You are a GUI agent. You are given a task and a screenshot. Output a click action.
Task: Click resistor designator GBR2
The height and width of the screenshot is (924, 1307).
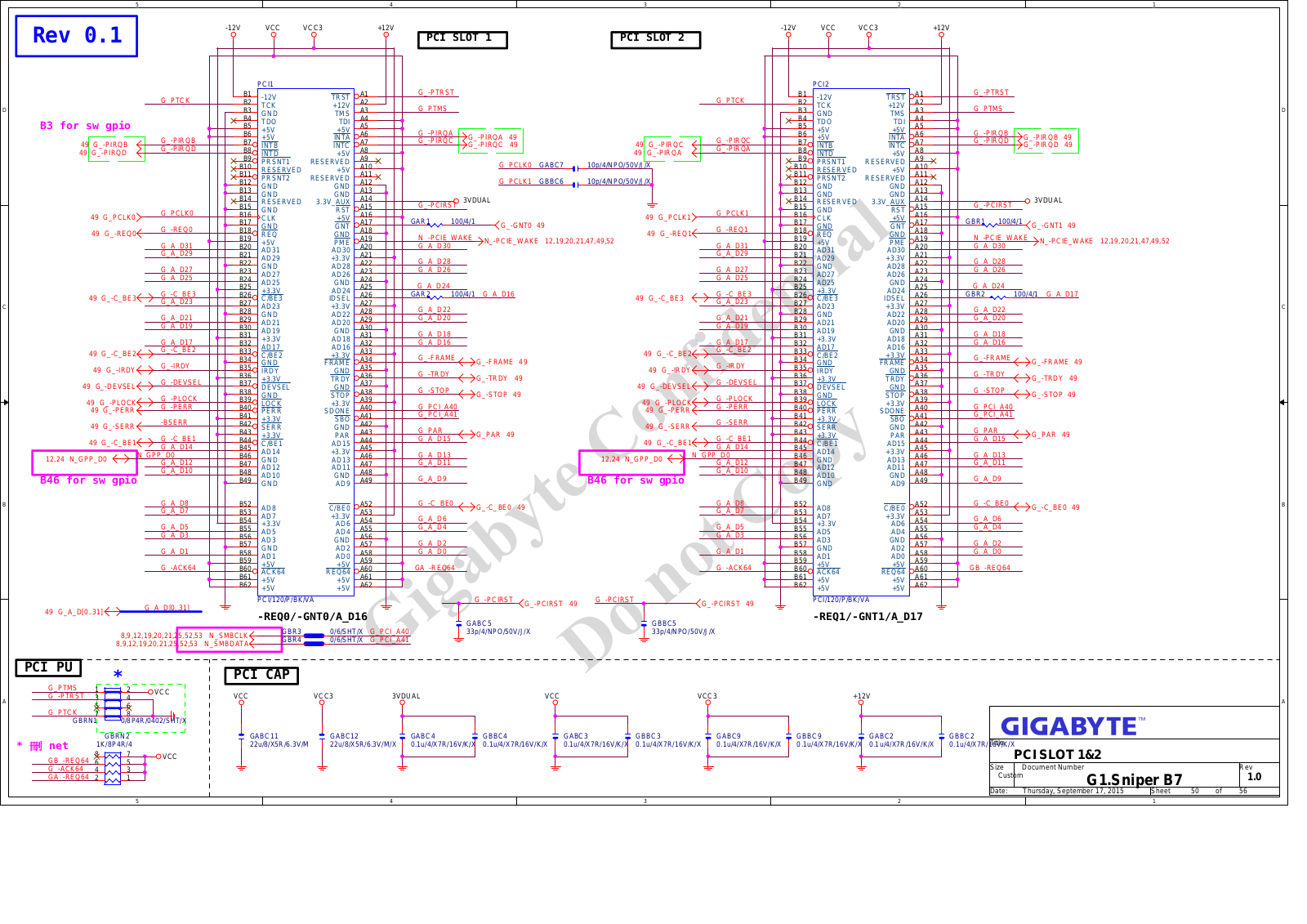coord(975,294)
